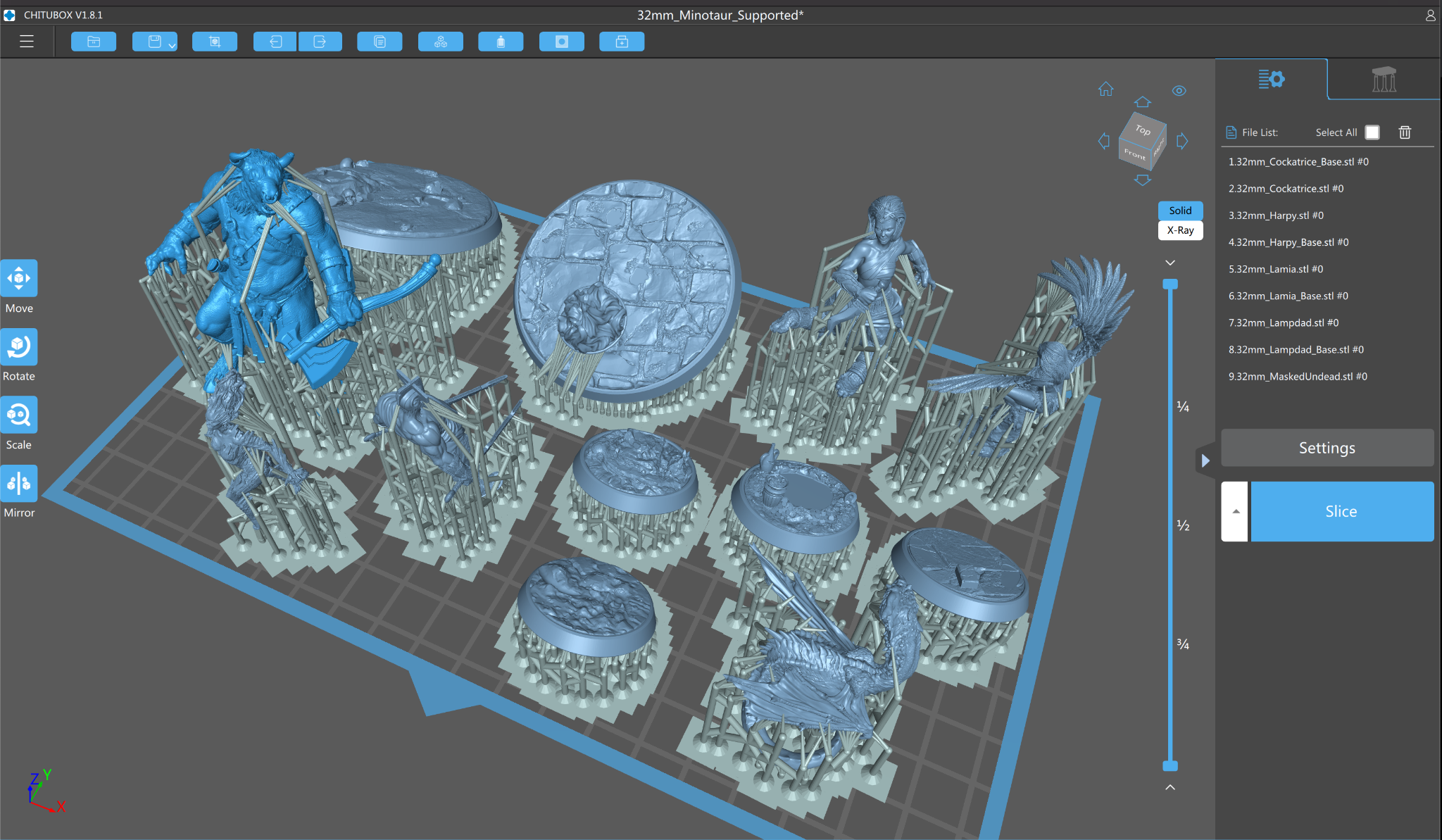
Task: Open the Settings button
Action: (x=1327, y=448)
